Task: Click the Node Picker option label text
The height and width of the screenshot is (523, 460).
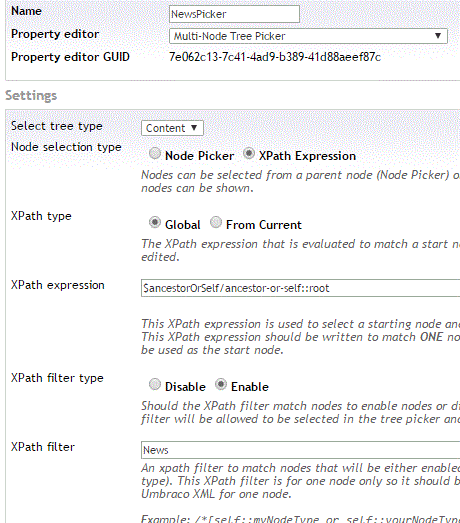Action: pos(199,156)
